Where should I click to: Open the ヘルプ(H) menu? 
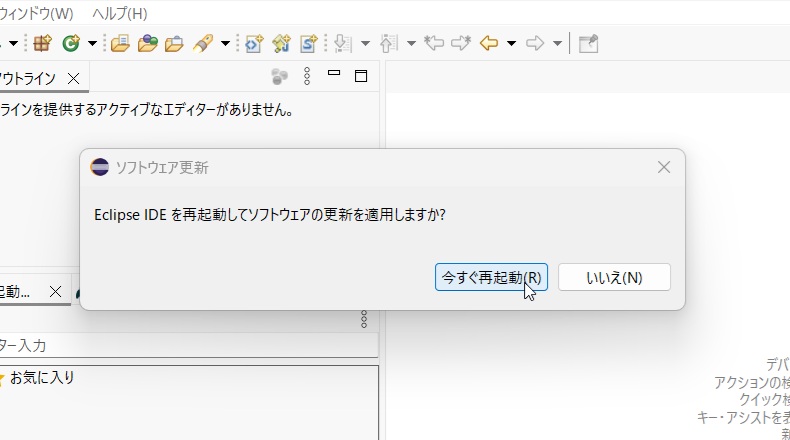[x=119, y=14]
